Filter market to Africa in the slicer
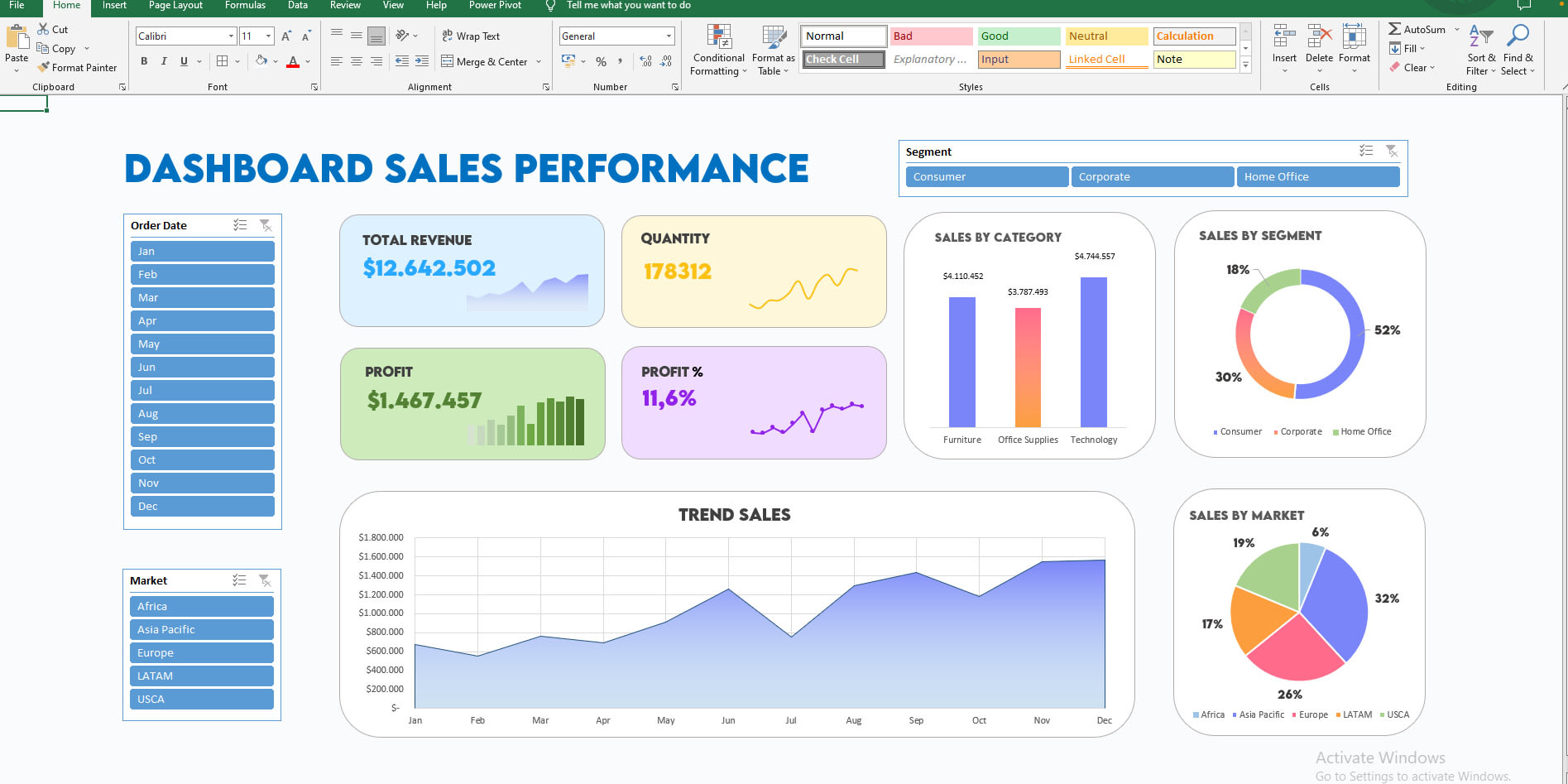The image size is (1568, 784). [201, 606]
